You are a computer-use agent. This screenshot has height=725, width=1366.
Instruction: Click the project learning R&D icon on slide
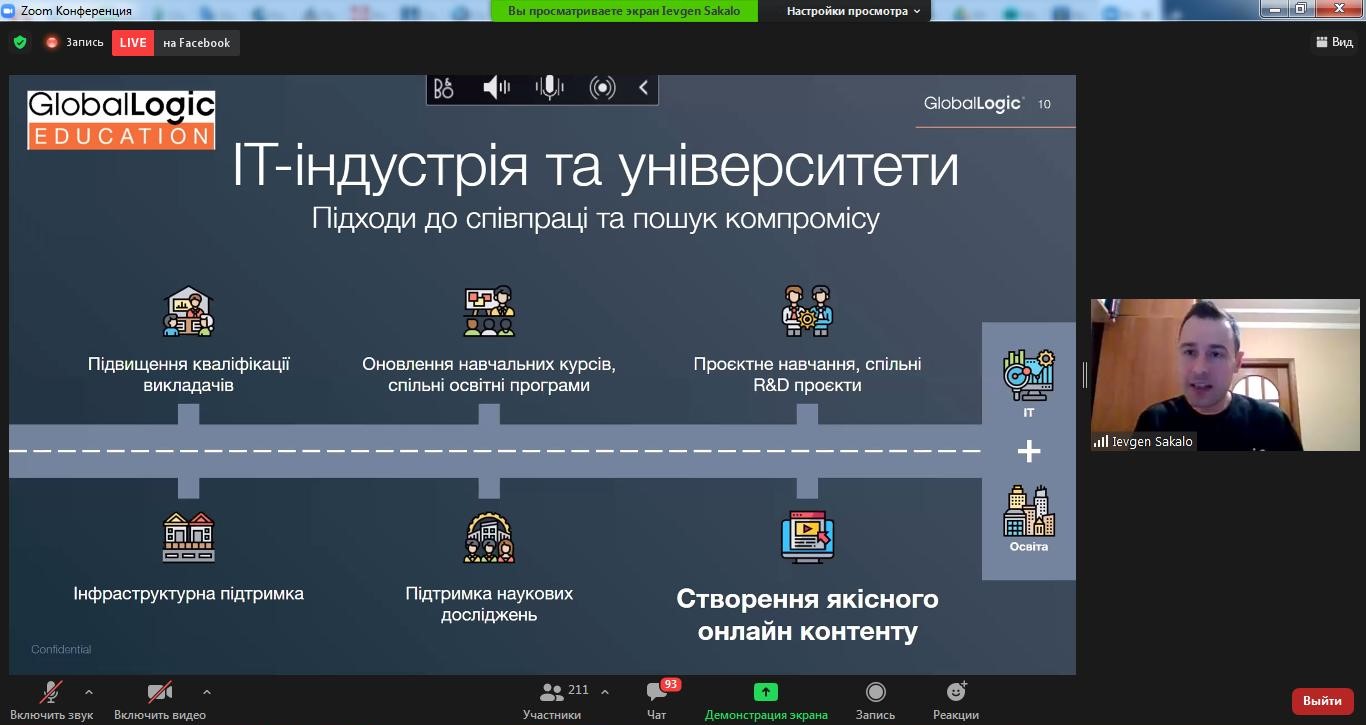click(806, 311)
